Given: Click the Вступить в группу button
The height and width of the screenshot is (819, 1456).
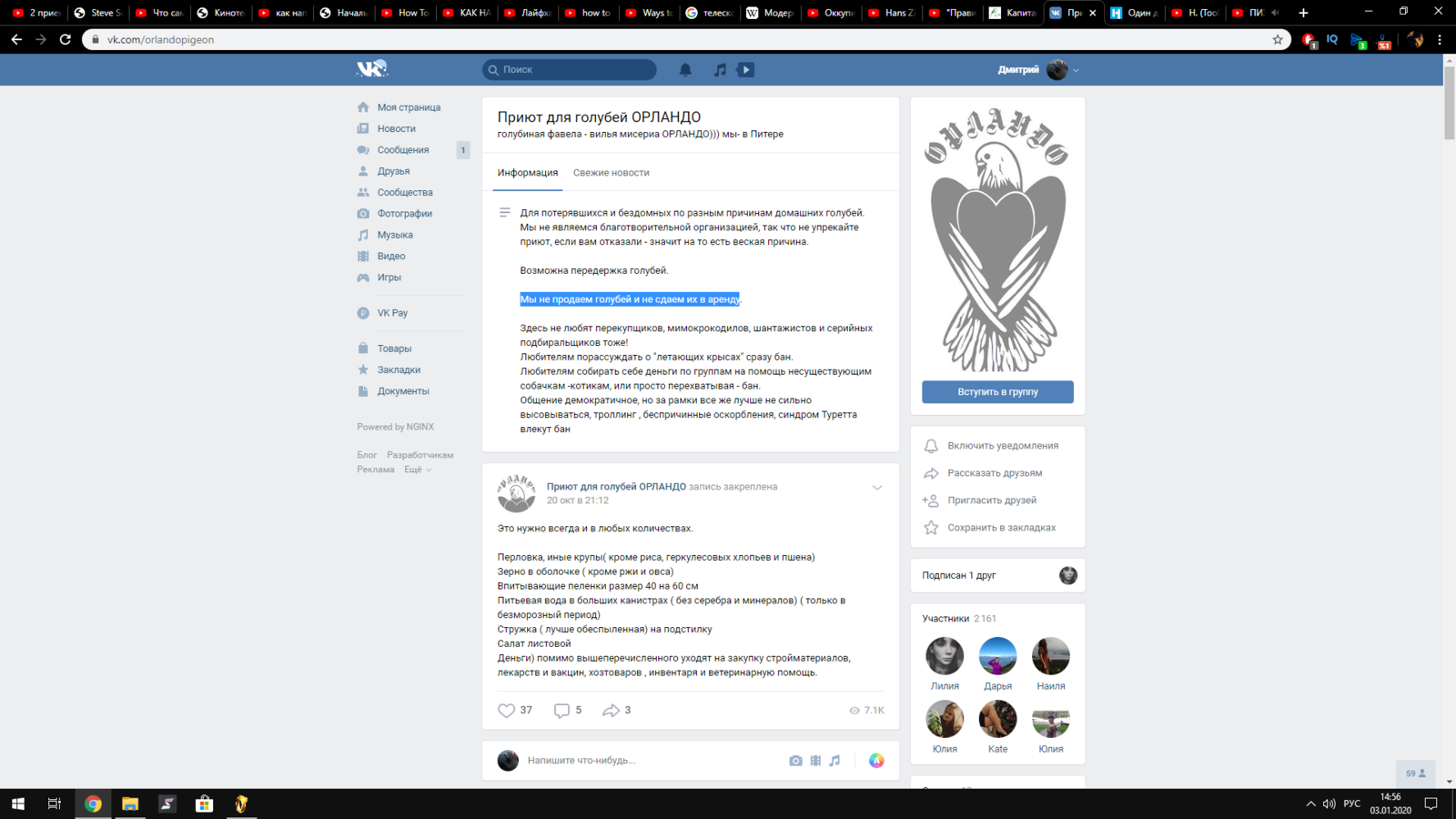Looking at the screenshot, I should click(x=997, y=392).
